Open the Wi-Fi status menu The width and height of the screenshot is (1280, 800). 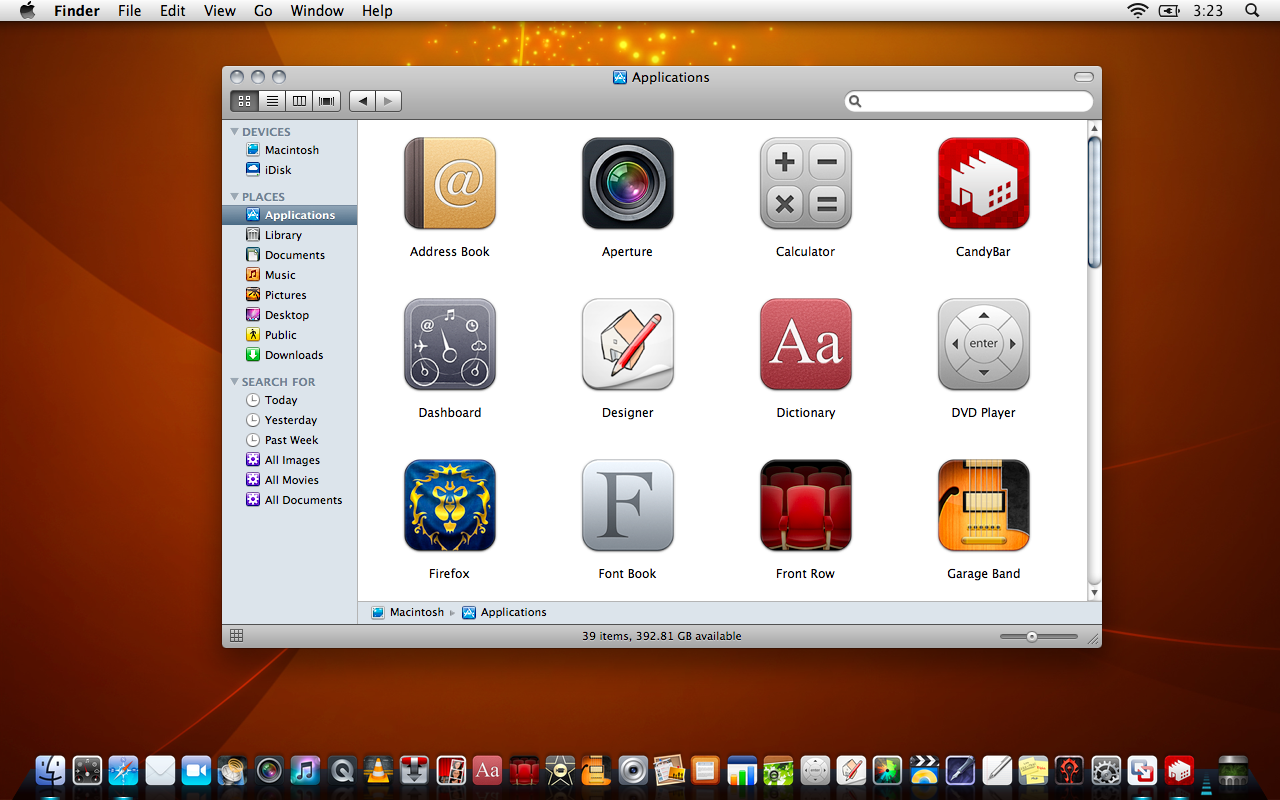[1137, 11]
